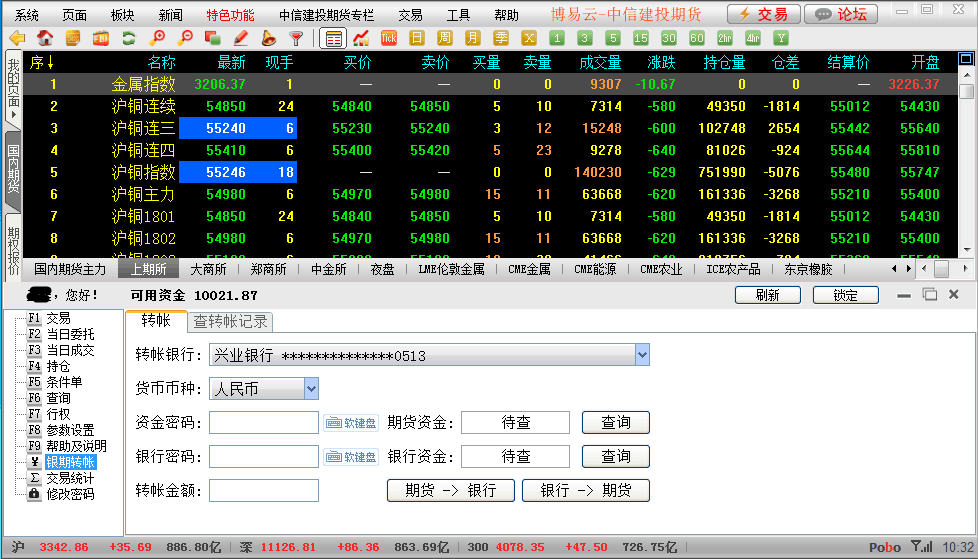Click the red pencil drawing tool icon
This screenshot has height=559, width=978.
[x=240, y=38]
